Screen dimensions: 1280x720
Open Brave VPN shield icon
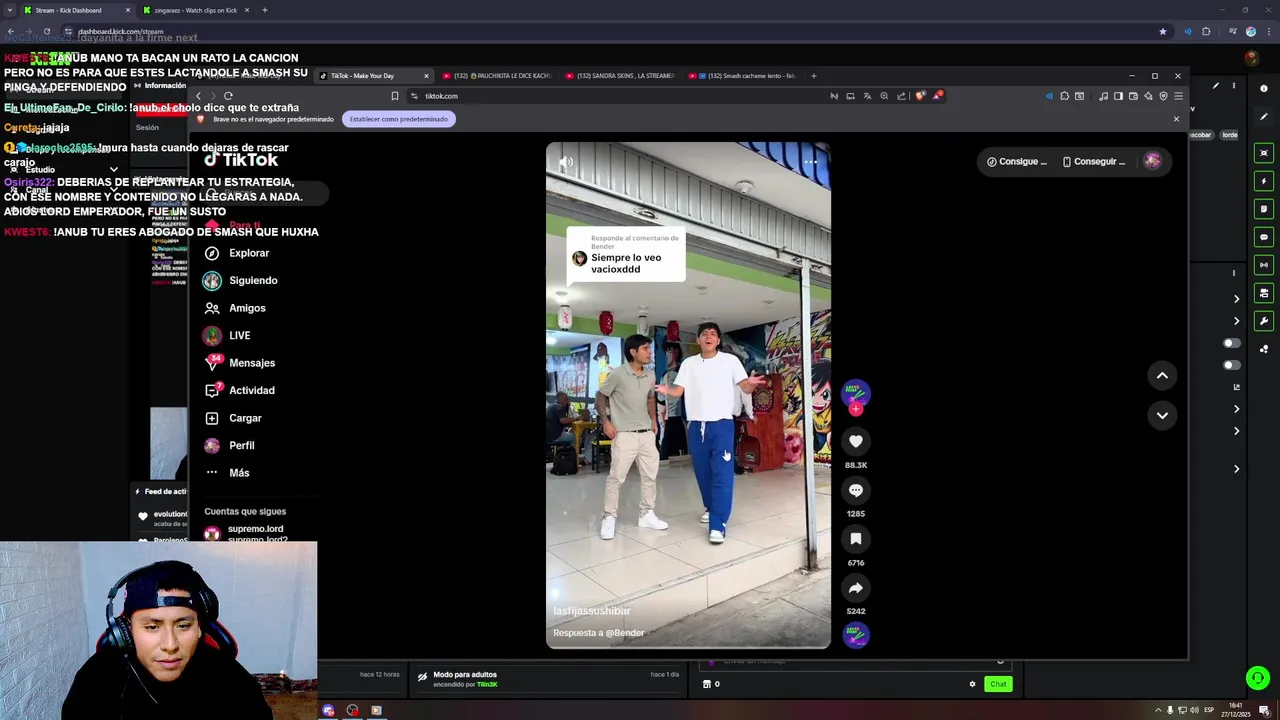(1163, 96)
